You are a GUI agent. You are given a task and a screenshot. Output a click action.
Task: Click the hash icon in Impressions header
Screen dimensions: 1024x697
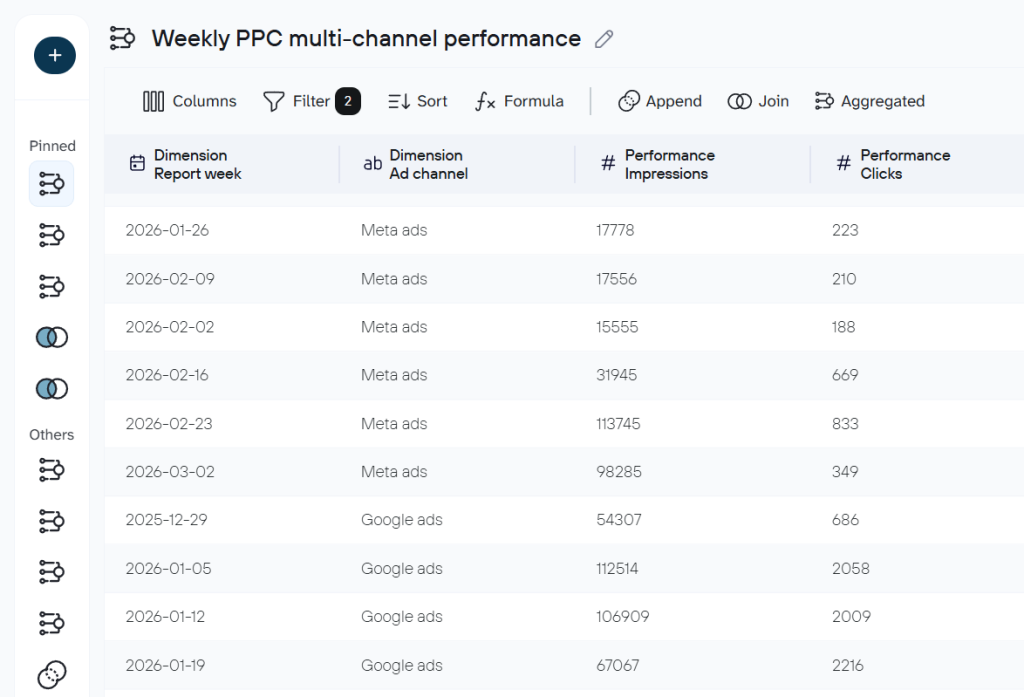point(608,163)
